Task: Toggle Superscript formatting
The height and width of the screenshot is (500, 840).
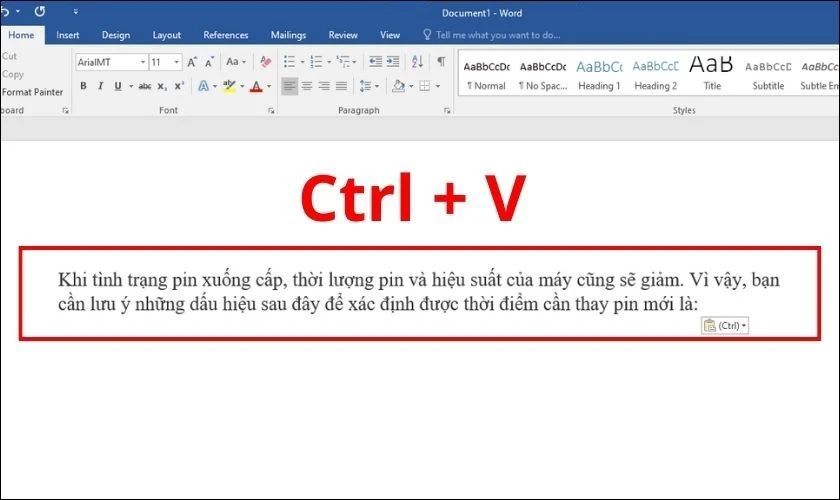Action: pos(179,86)
